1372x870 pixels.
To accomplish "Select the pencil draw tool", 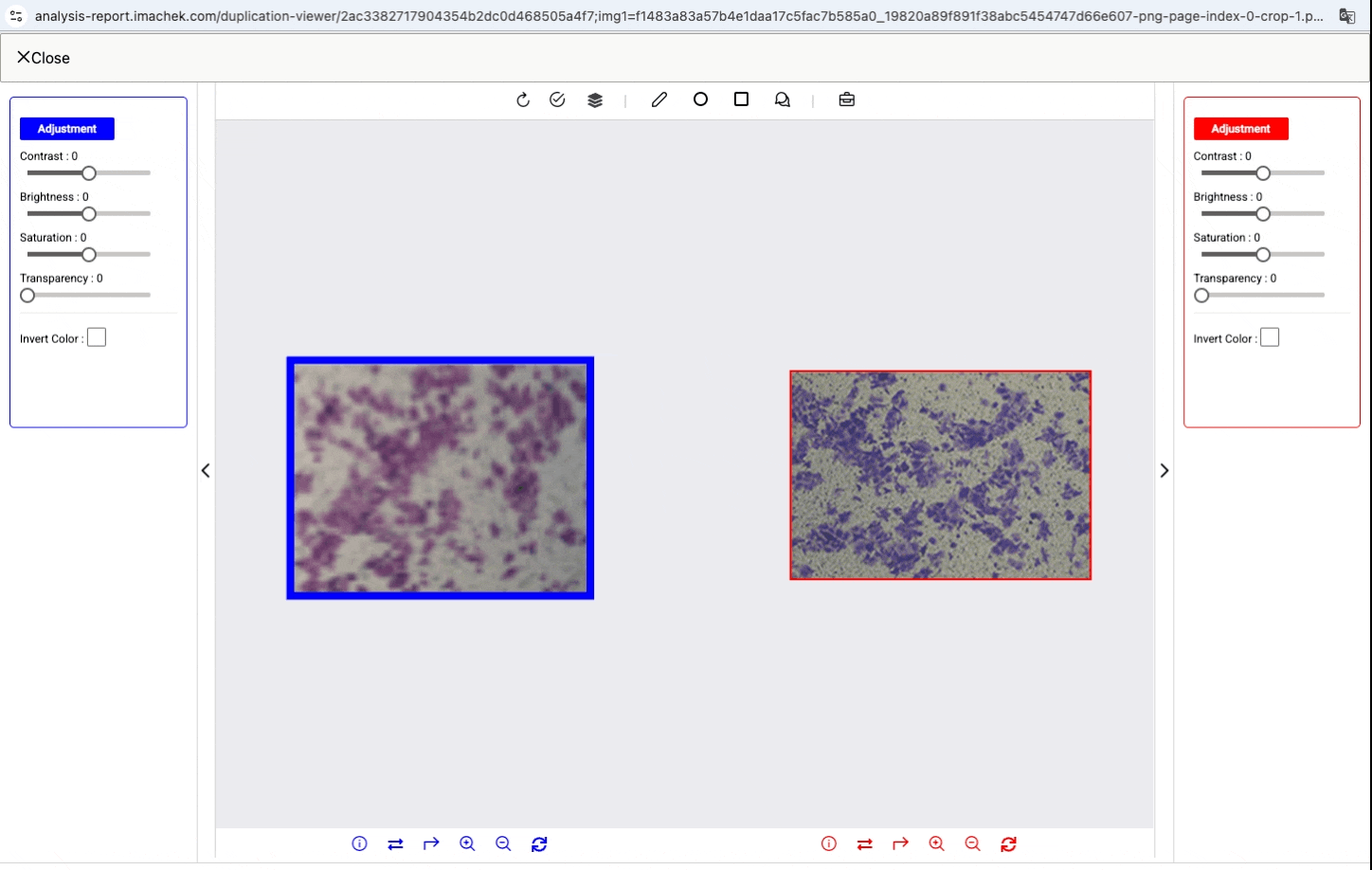I will click(659, 100).
